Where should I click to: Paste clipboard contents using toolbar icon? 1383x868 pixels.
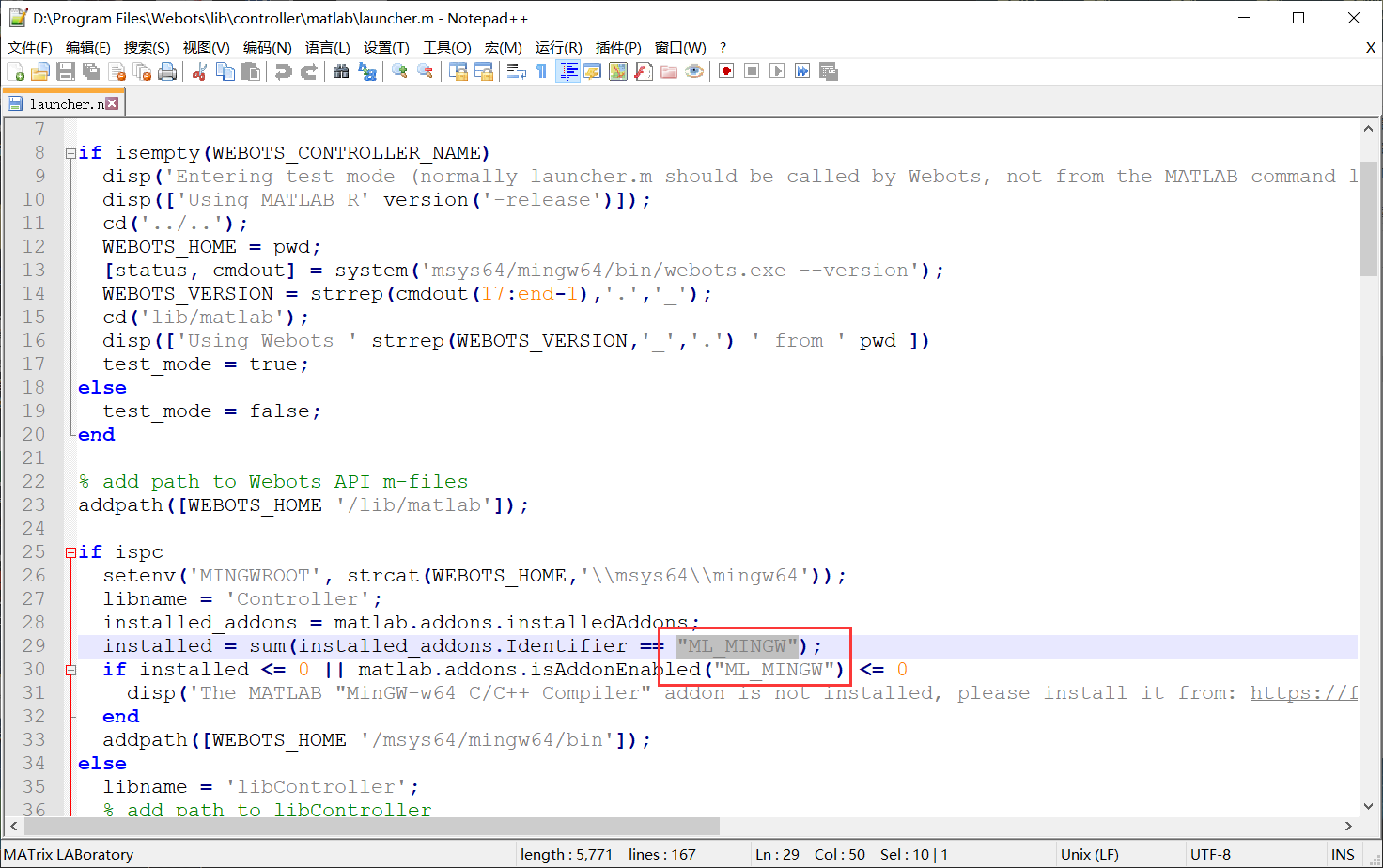click(250, 70)
